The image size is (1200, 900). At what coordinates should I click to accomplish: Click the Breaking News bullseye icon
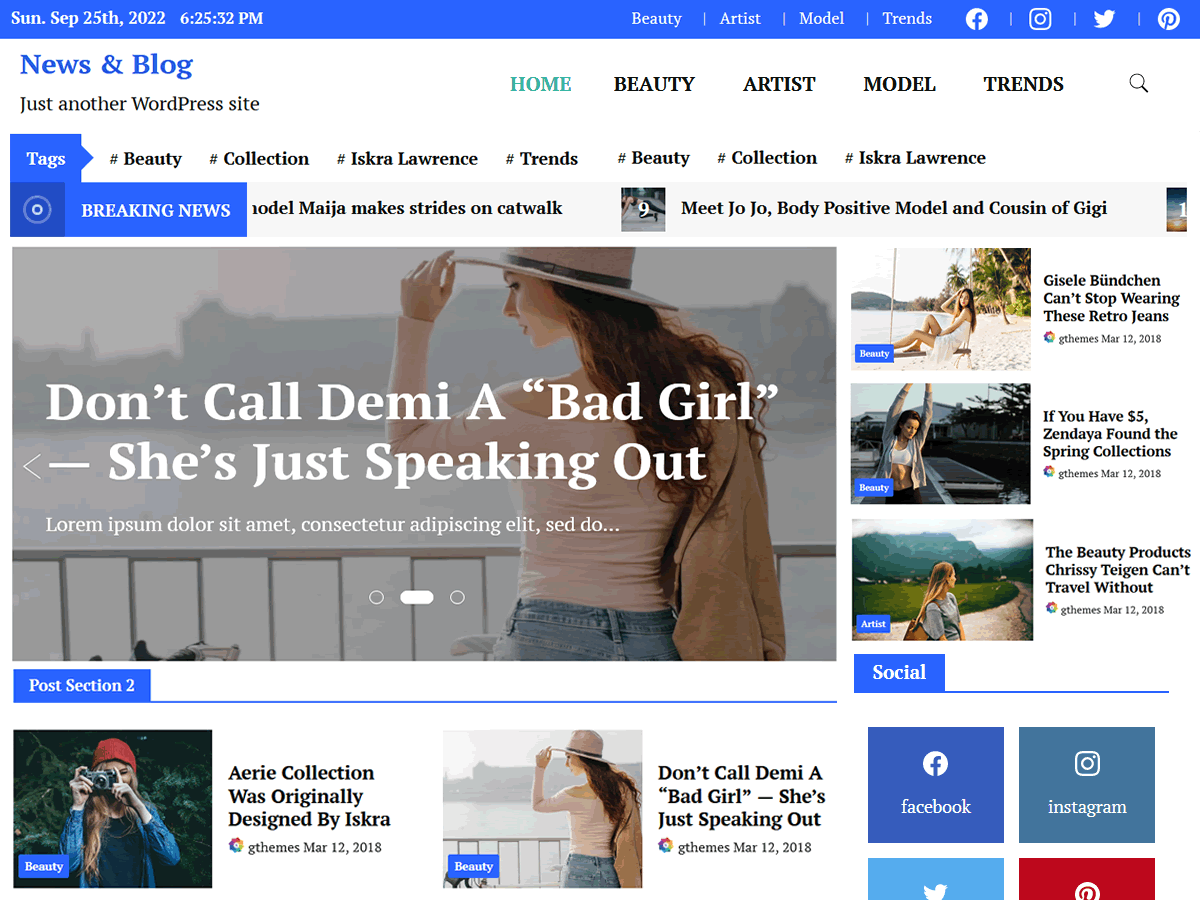pyautogui.click(x=37, y=209)
